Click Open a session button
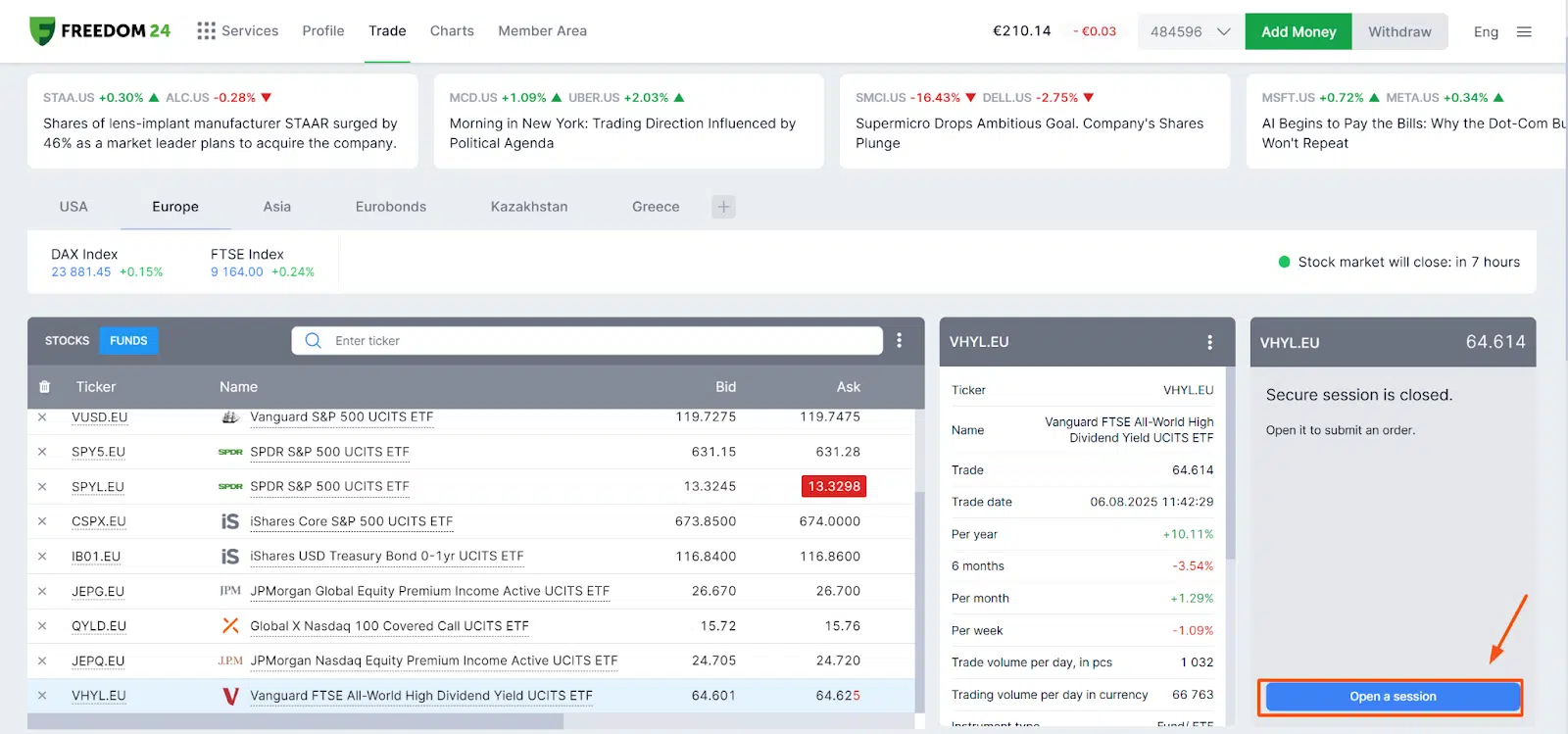The image size is (1568, 734). 1393,697
